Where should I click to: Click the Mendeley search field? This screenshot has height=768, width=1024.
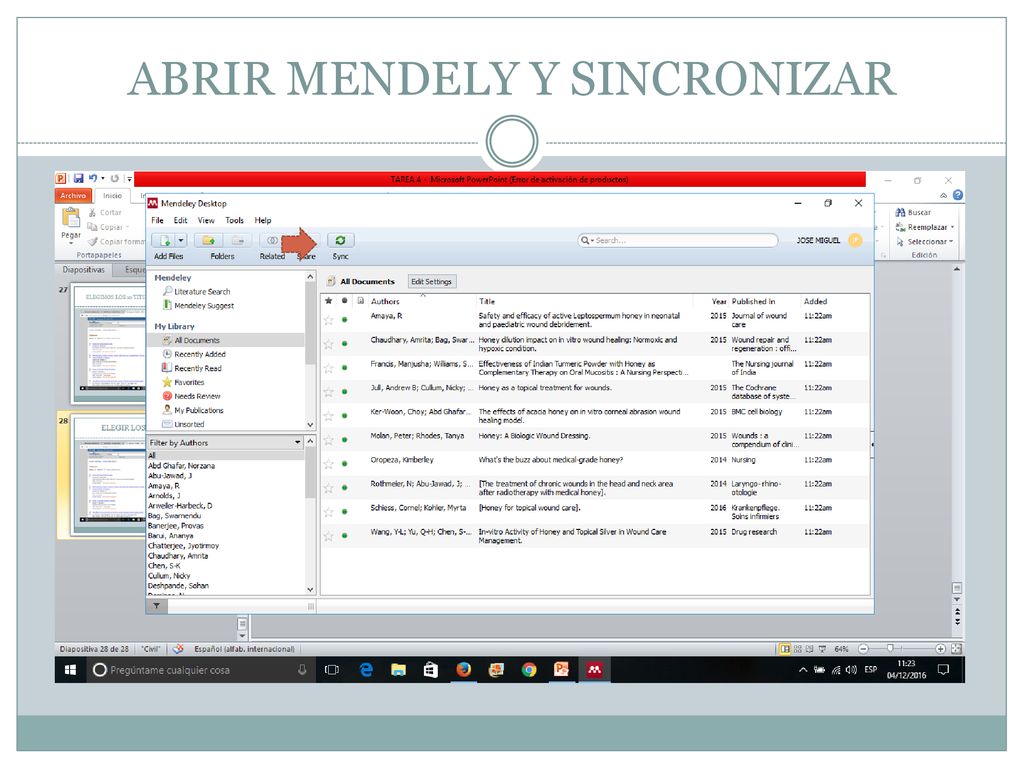tap(678, 240)
